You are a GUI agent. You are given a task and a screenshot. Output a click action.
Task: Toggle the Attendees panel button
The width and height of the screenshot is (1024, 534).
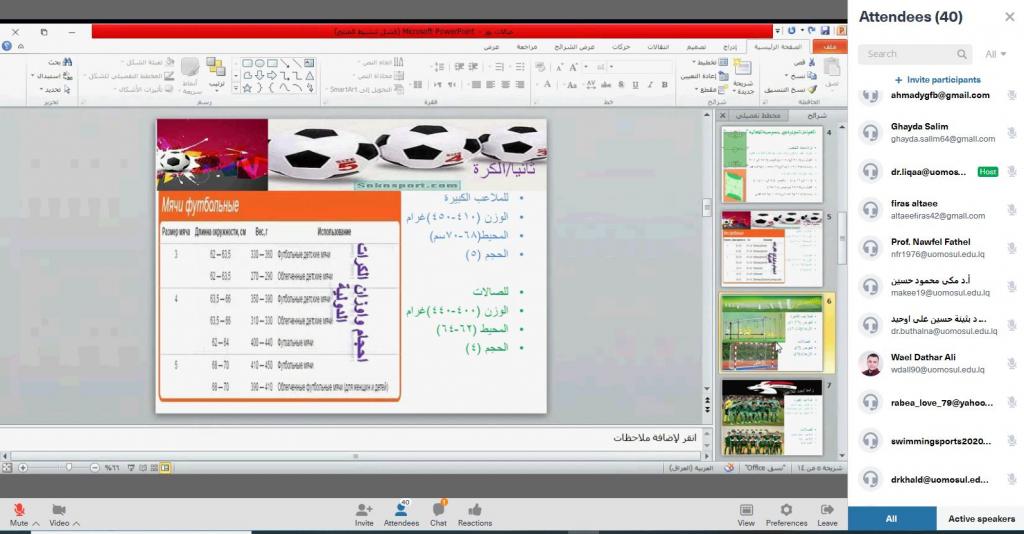click(401, 510)
